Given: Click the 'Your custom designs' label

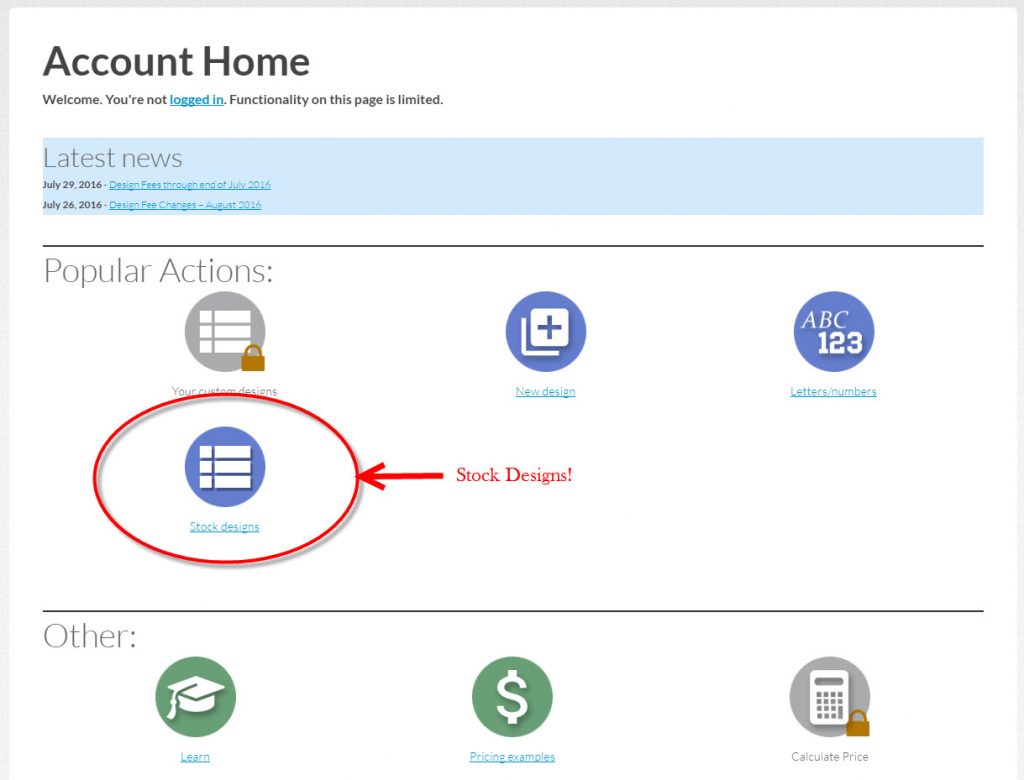Looking at the screenshot, I should click(224, 392).
